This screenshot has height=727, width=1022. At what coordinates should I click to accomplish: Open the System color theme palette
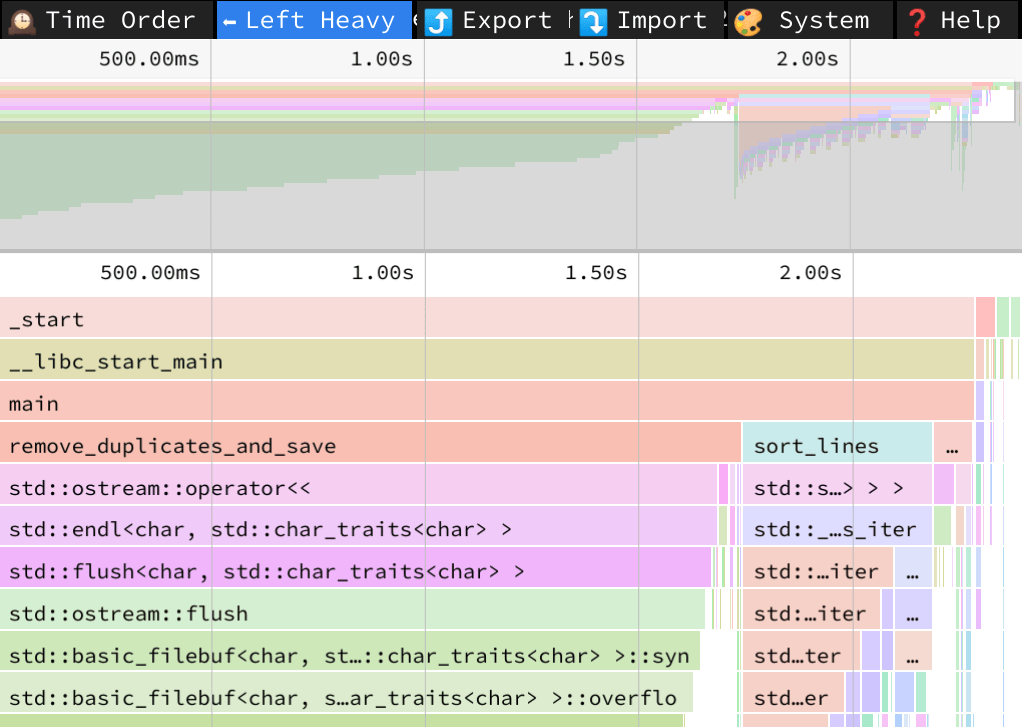pyautogui.click(x=748, y=21)
